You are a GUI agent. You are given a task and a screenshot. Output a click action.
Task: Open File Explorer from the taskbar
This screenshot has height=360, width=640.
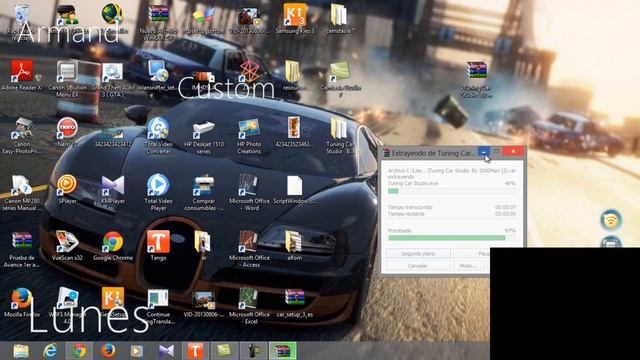21,351
